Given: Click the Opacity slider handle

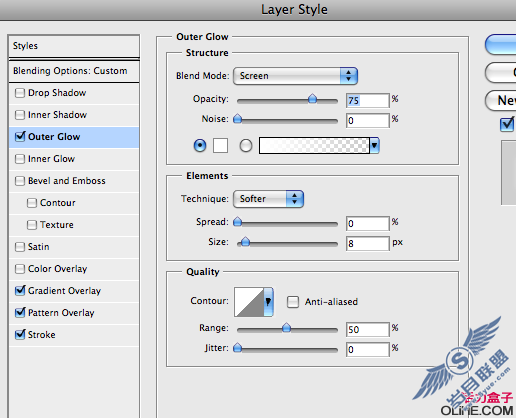Looking at the screenshot, I should (x=312, y=99).
